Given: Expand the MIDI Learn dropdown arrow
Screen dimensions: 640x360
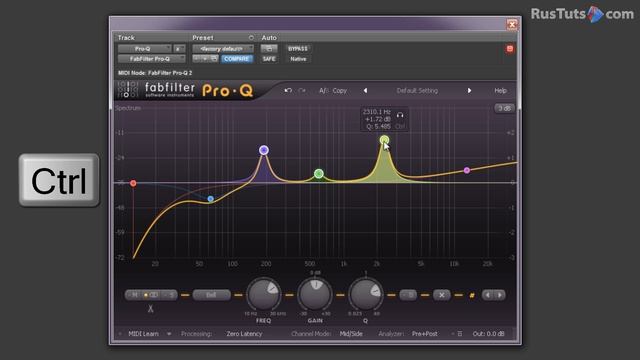Looking at the screenshot, I should 169,333.
